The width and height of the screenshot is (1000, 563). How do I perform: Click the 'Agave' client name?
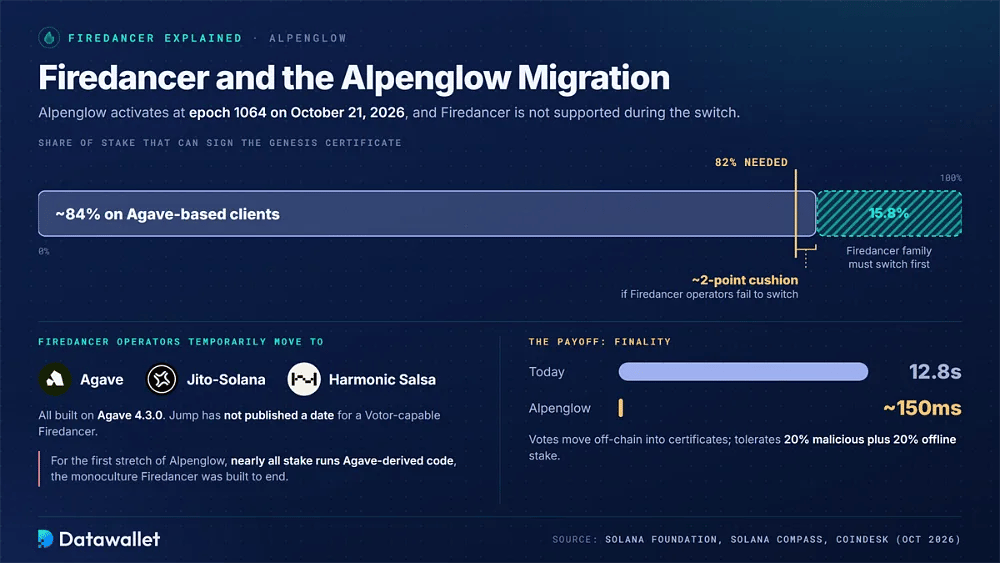click(101, 379)
